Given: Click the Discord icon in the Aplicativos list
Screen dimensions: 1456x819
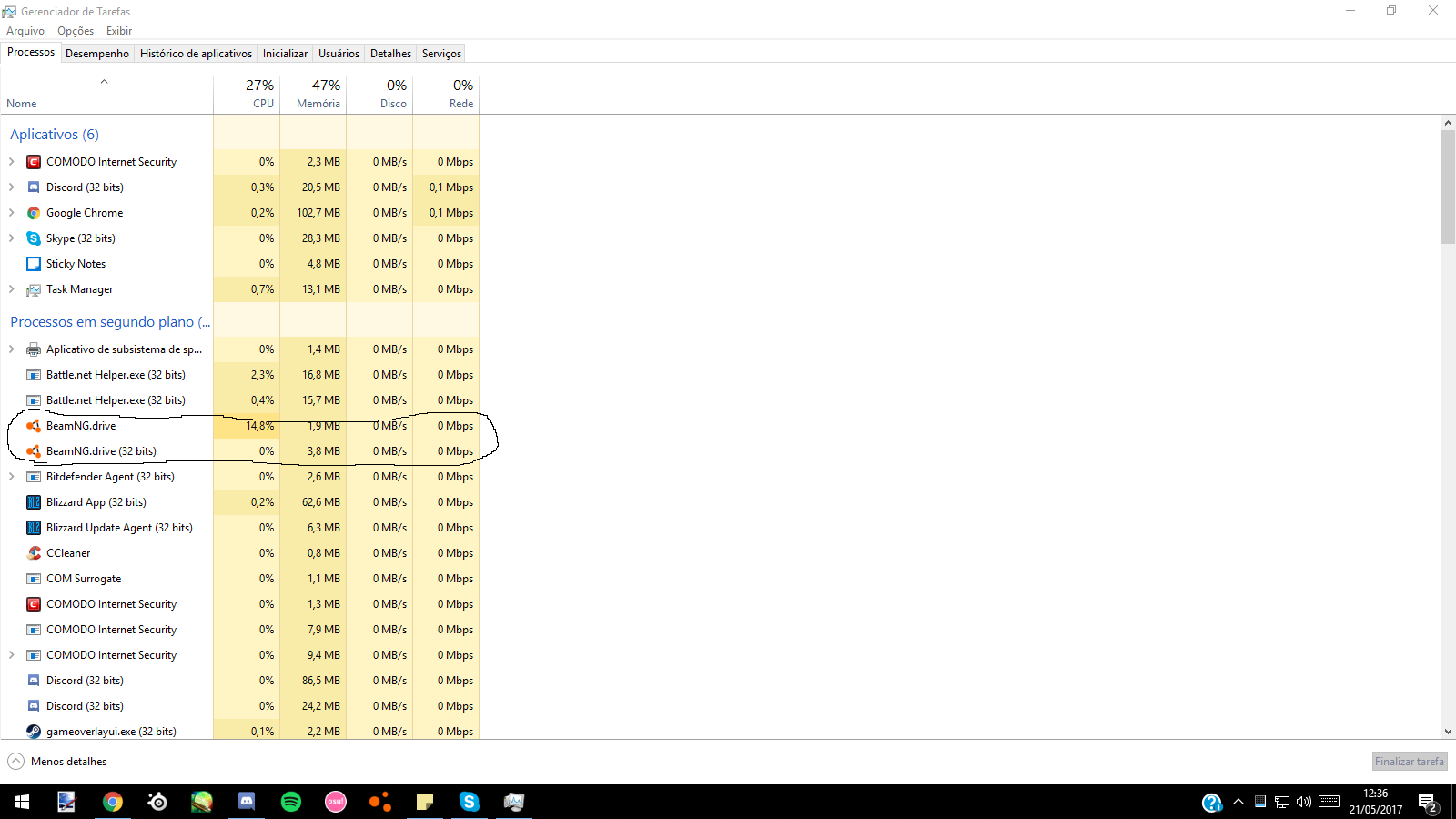Looking at the screenshot, I should (x=34, y=187).
